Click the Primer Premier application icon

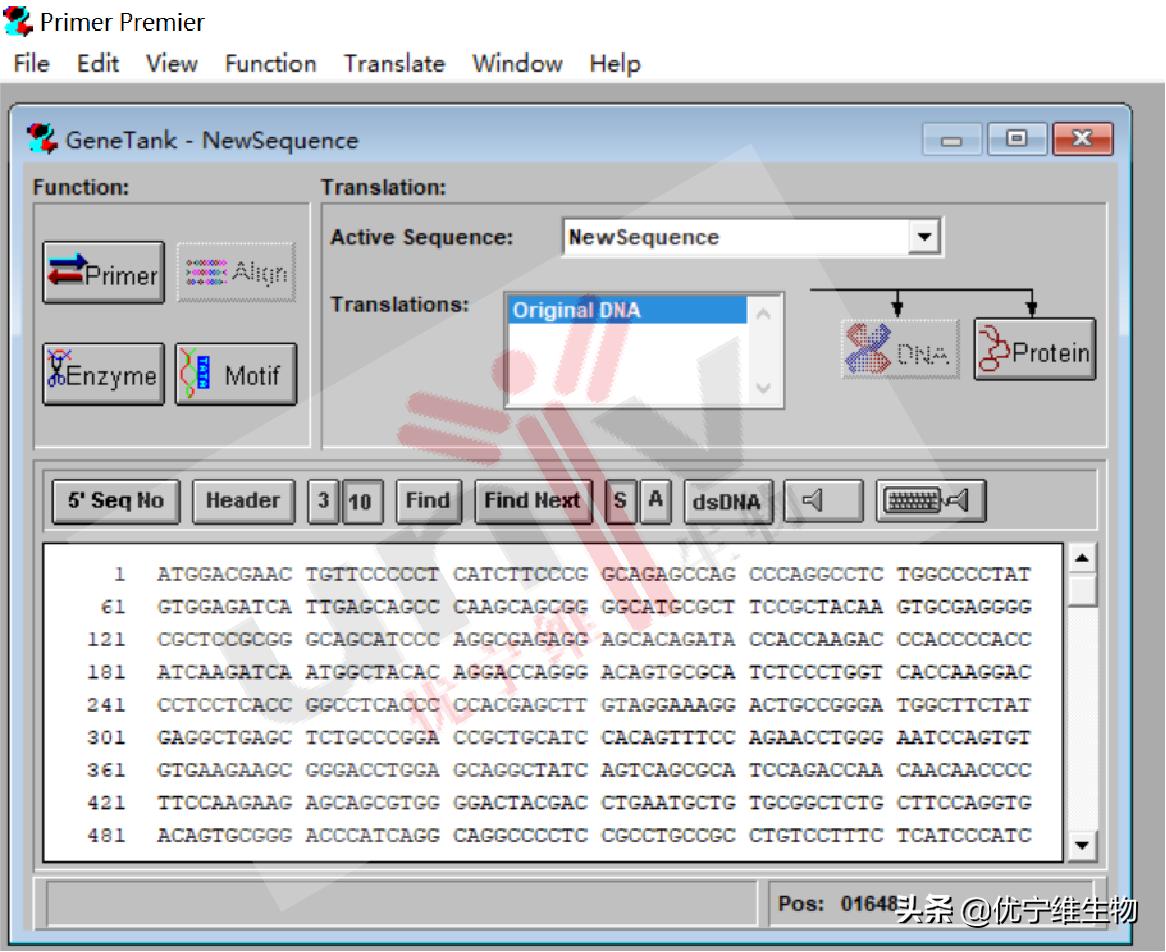[18, 21]
